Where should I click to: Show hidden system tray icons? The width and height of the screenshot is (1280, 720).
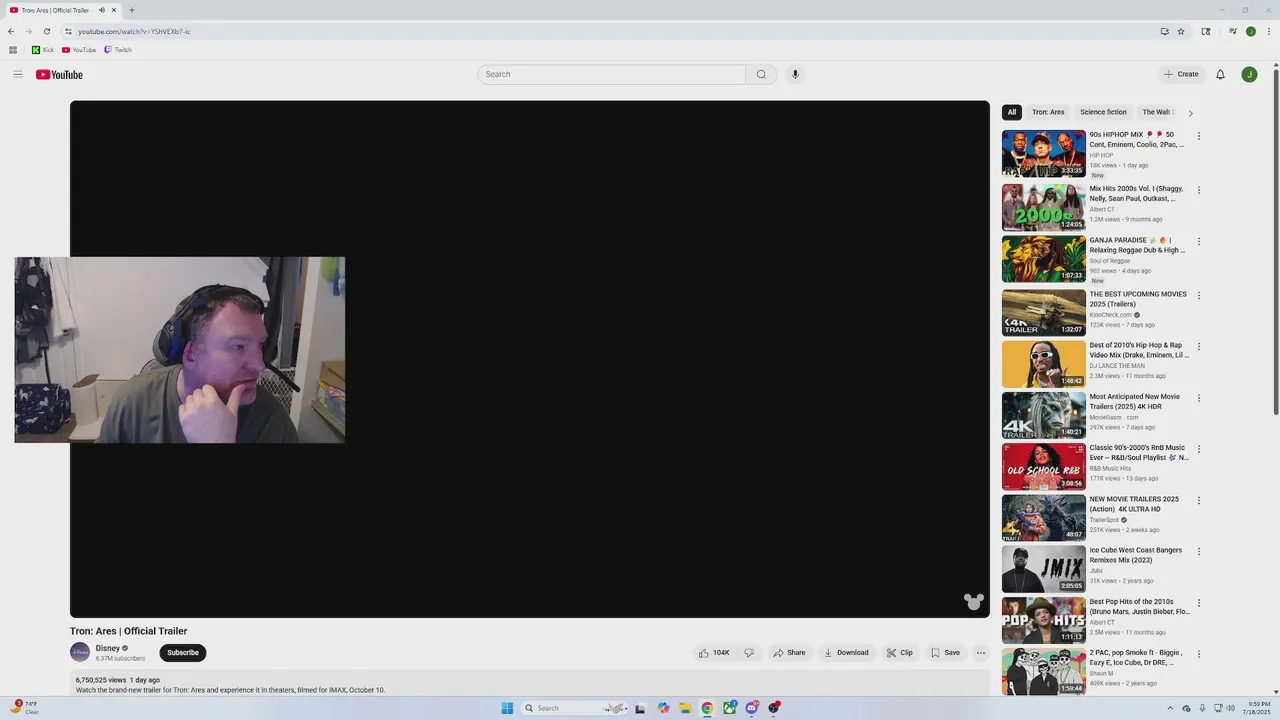(x=1171, y=708)
